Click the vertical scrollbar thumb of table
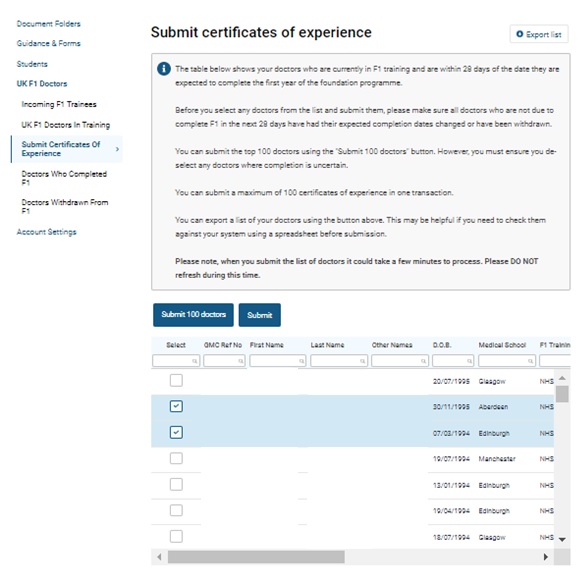 click(x=562, y=394)
